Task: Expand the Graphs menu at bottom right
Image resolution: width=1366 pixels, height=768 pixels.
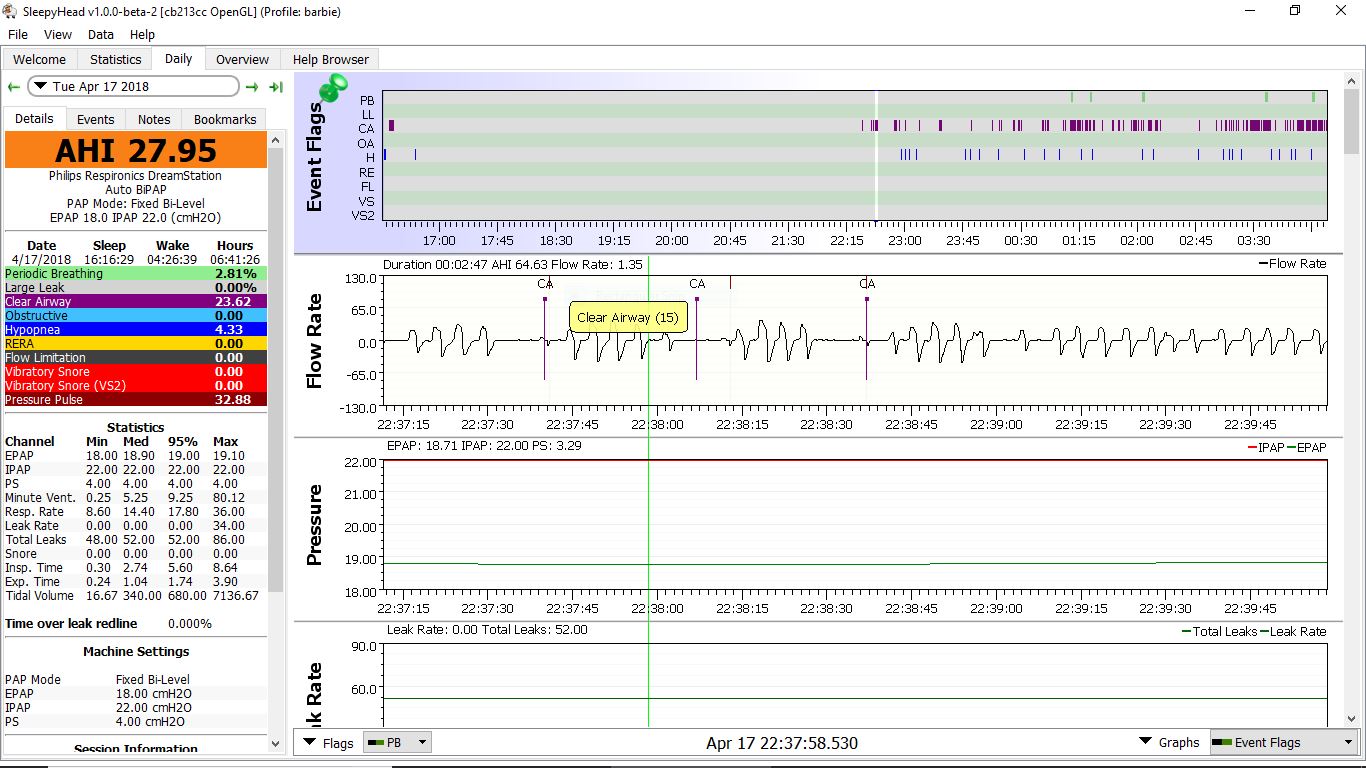Action: (x=1169, y=742)
